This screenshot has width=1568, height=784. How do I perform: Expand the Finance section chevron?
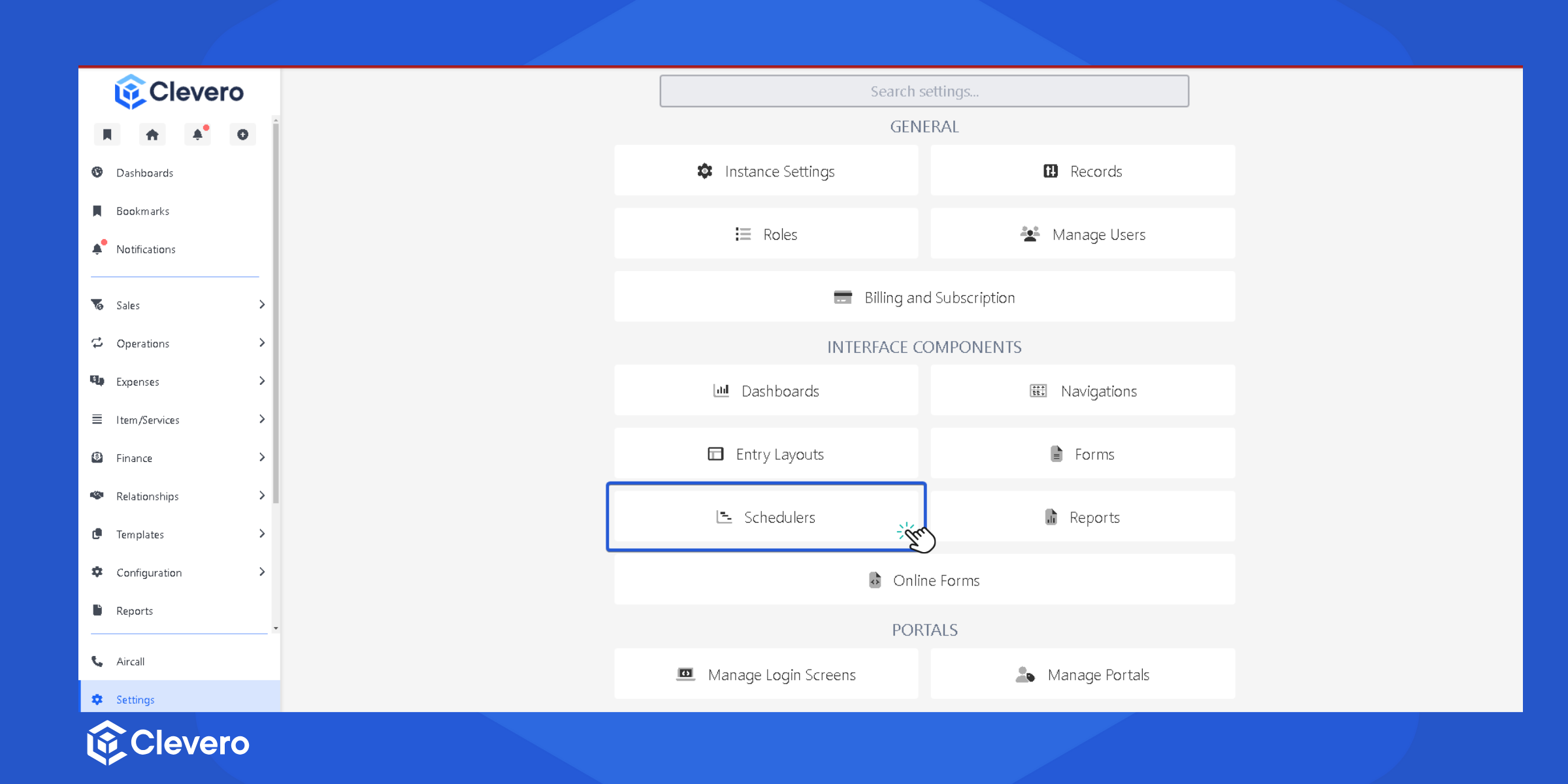[x=262, y=457]
